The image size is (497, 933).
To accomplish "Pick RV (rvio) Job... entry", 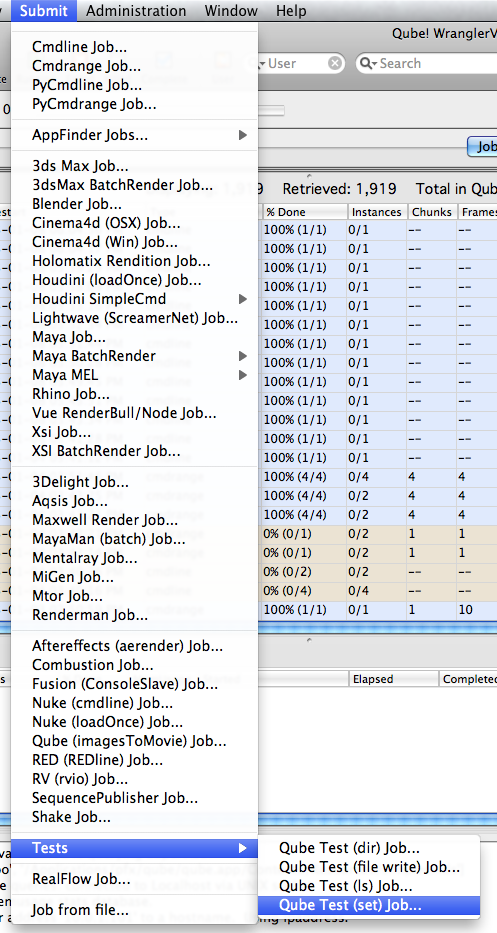I will [135, 779].
